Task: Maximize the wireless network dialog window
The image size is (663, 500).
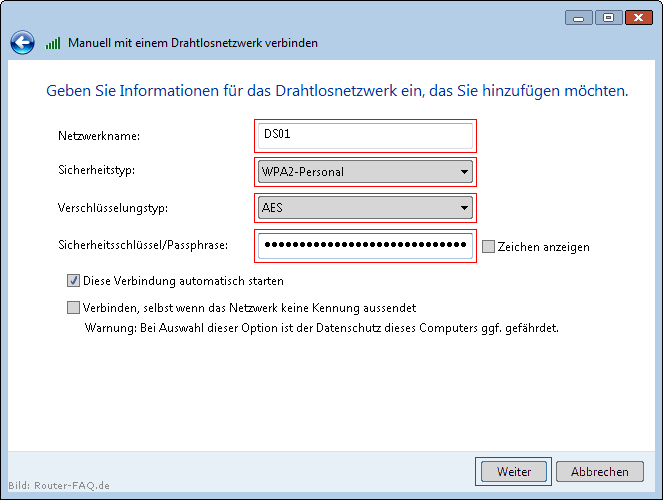Action: pyautogui.click(x=608, y=18)
